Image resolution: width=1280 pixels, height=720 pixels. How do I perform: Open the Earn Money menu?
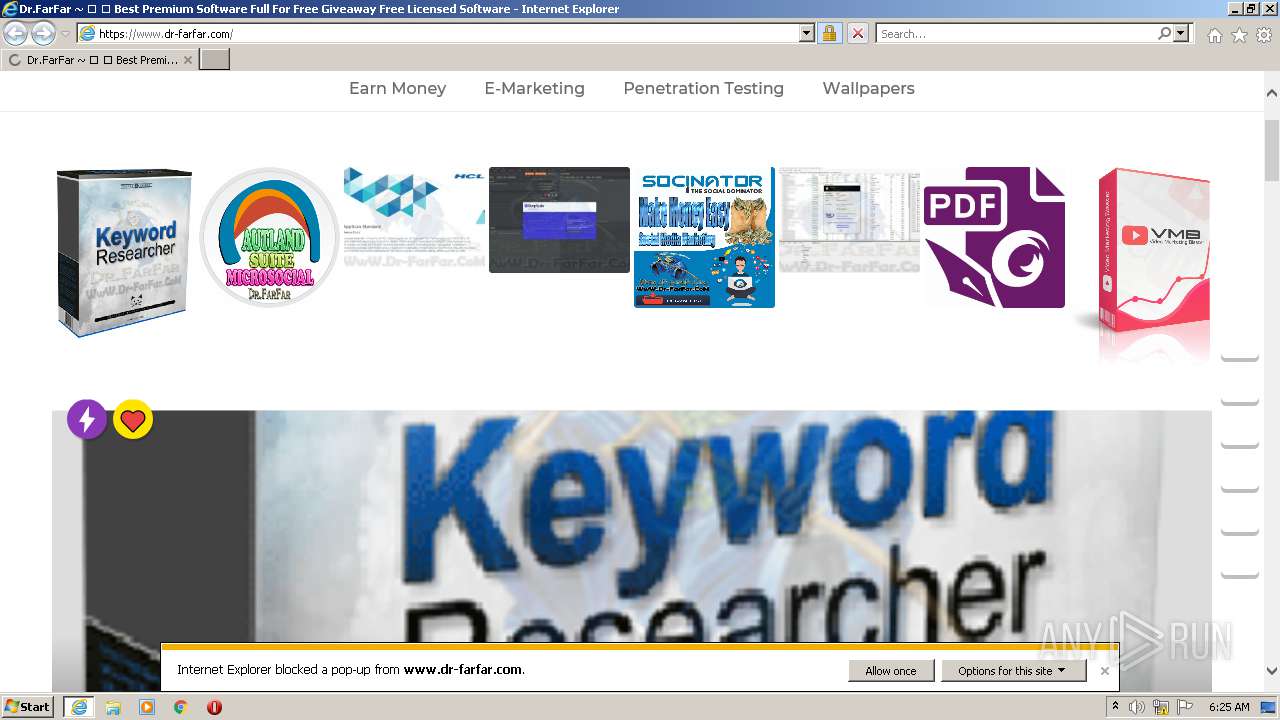tap(397, 88)
